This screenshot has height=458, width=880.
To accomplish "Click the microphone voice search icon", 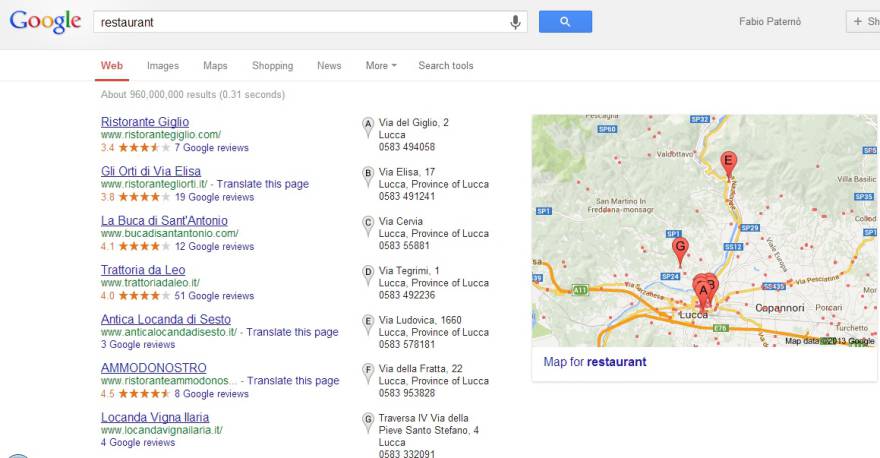I will (515, 22).
